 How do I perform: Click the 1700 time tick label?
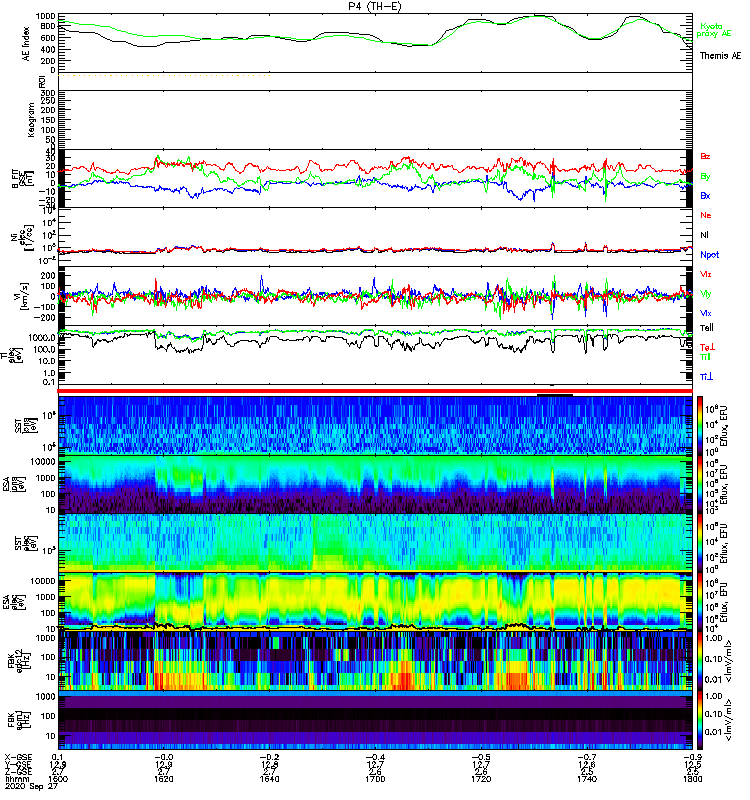(x=375, y=779)
